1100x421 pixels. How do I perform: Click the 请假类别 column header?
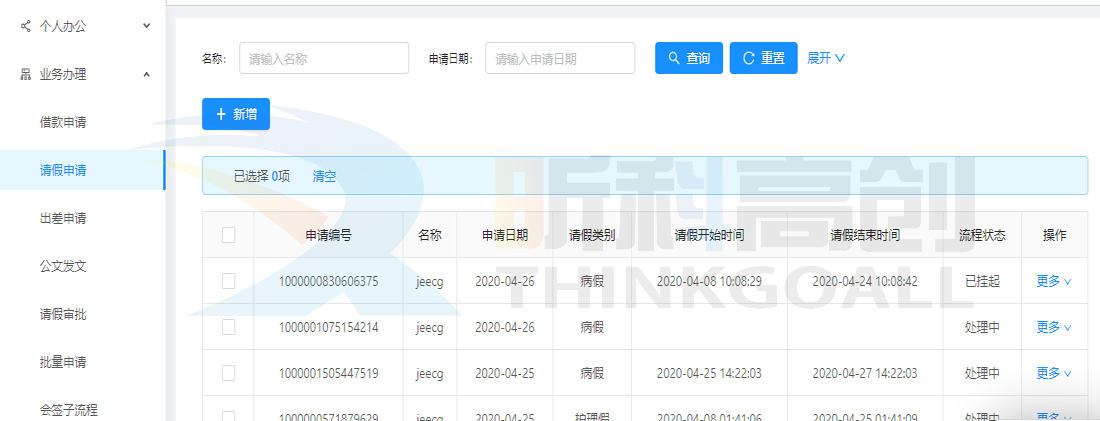pyautogui.click(x=592, y=236)
